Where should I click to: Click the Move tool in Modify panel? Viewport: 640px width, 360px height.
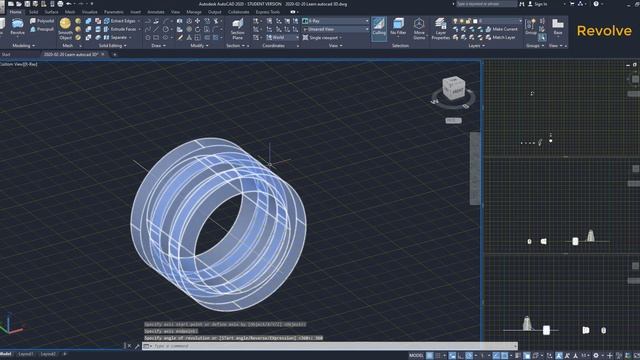coord(198,21)
